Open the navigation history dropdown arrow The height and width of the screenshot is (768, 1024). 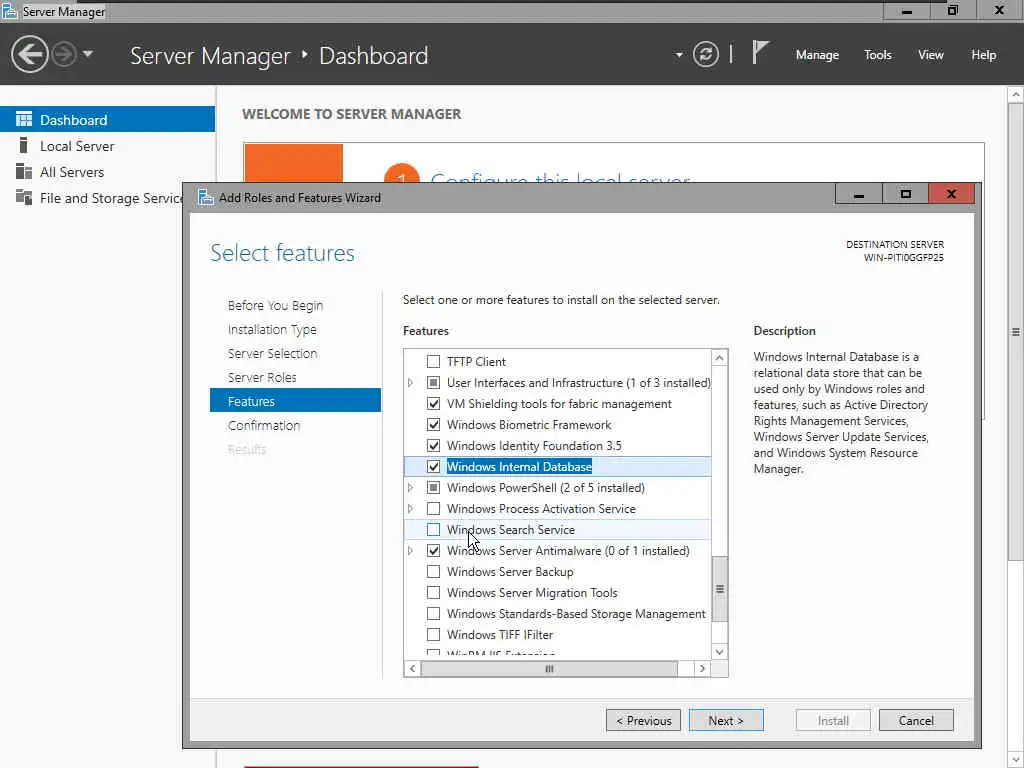88,54
